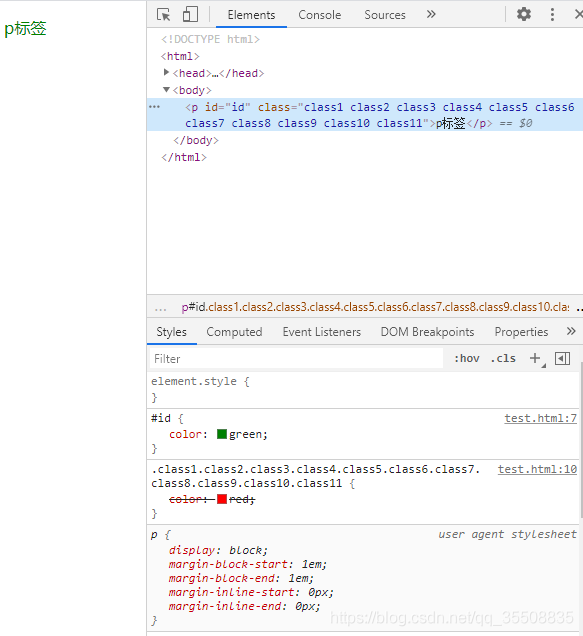Show the breadcrumb ancestors ellipsis on the left
This screenshot has height=636, width=583.
(160, 308)
